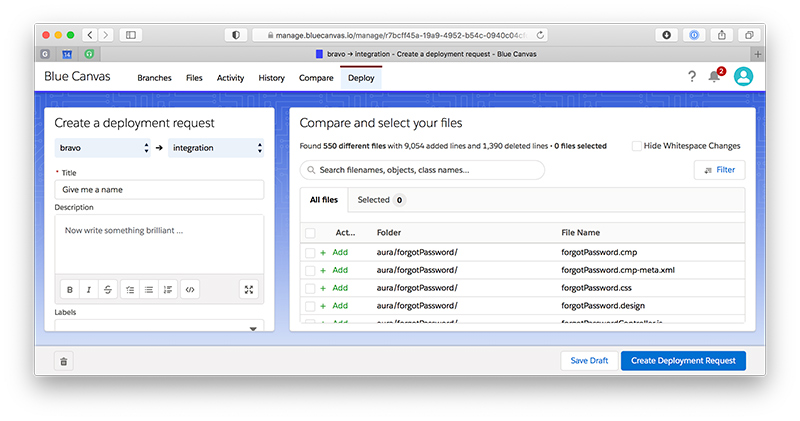The image size is (800, 421).
Task: Click Save Draft
Action: [589, 361]
